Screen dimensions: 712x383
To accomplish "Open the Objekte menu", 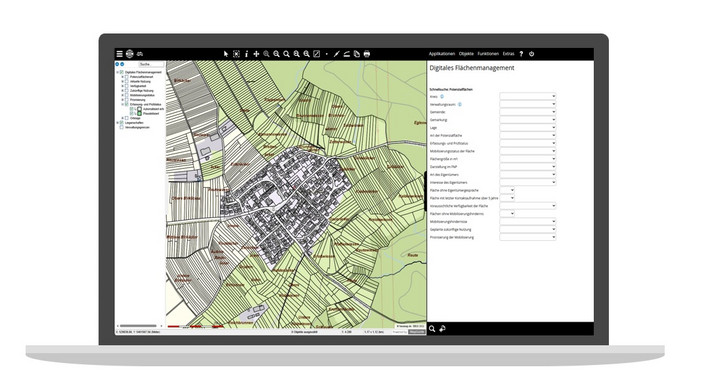I will (466, 54).
